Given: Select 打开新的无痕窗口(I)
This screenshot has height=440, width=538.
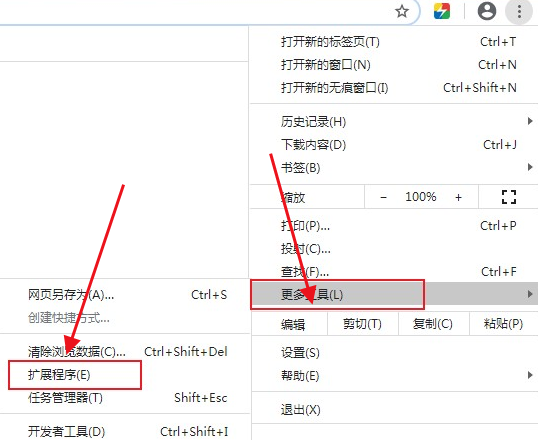Looking at the screenshot, I should tap(394, 88).
